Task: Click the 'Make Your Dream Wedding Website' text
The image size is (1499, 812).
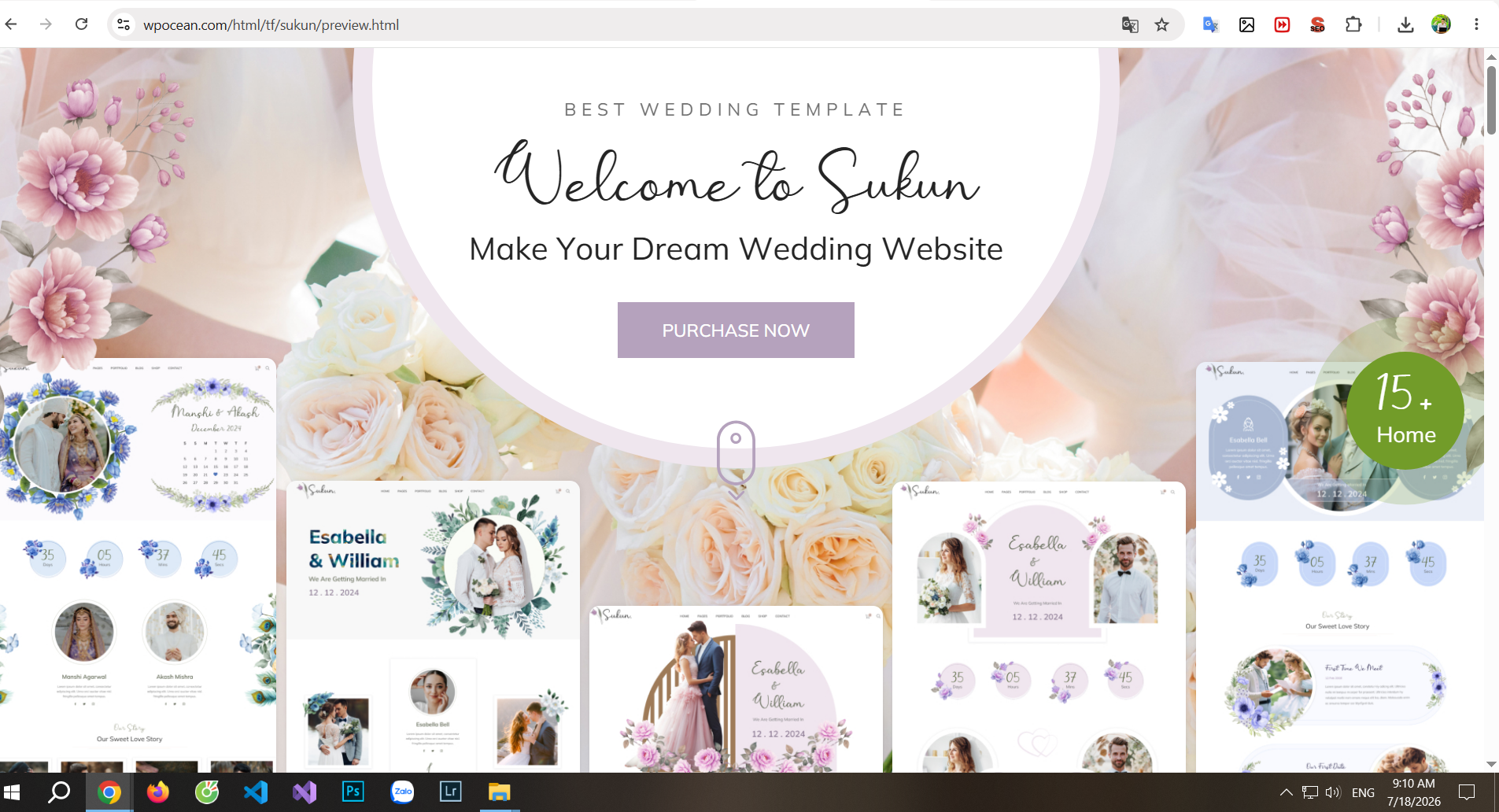Action: coord(736,249)
